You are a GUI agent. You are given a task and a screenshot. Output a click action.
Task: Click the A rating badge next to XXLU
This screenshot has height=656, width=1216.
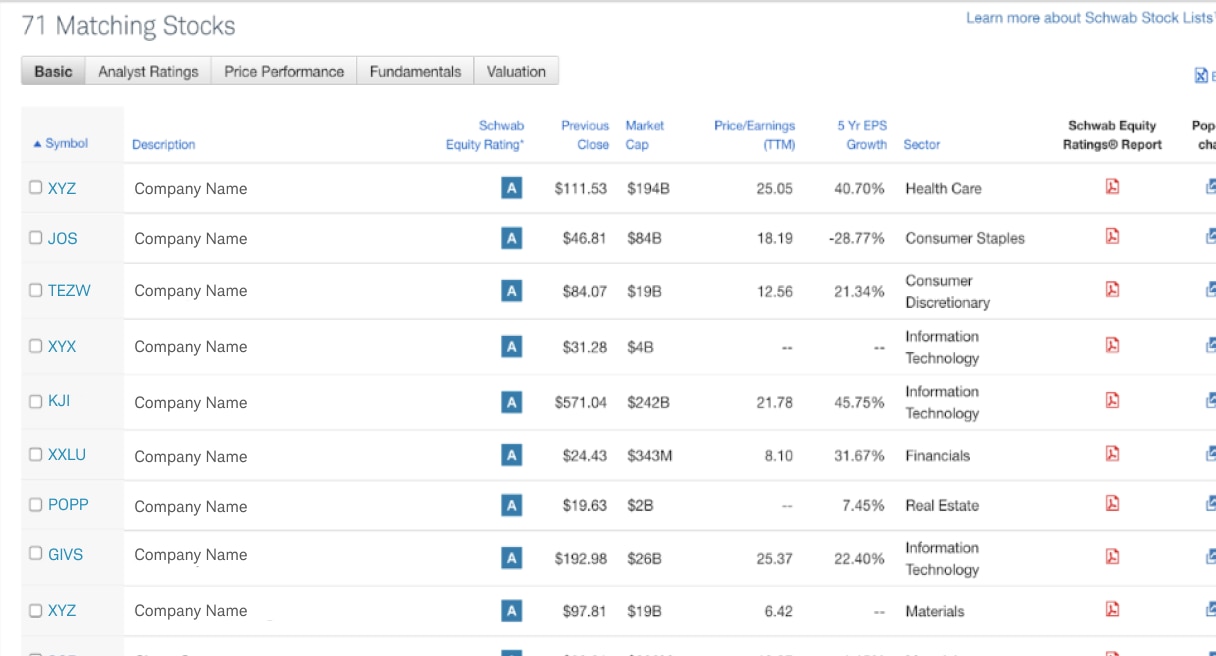pos(511,455)
